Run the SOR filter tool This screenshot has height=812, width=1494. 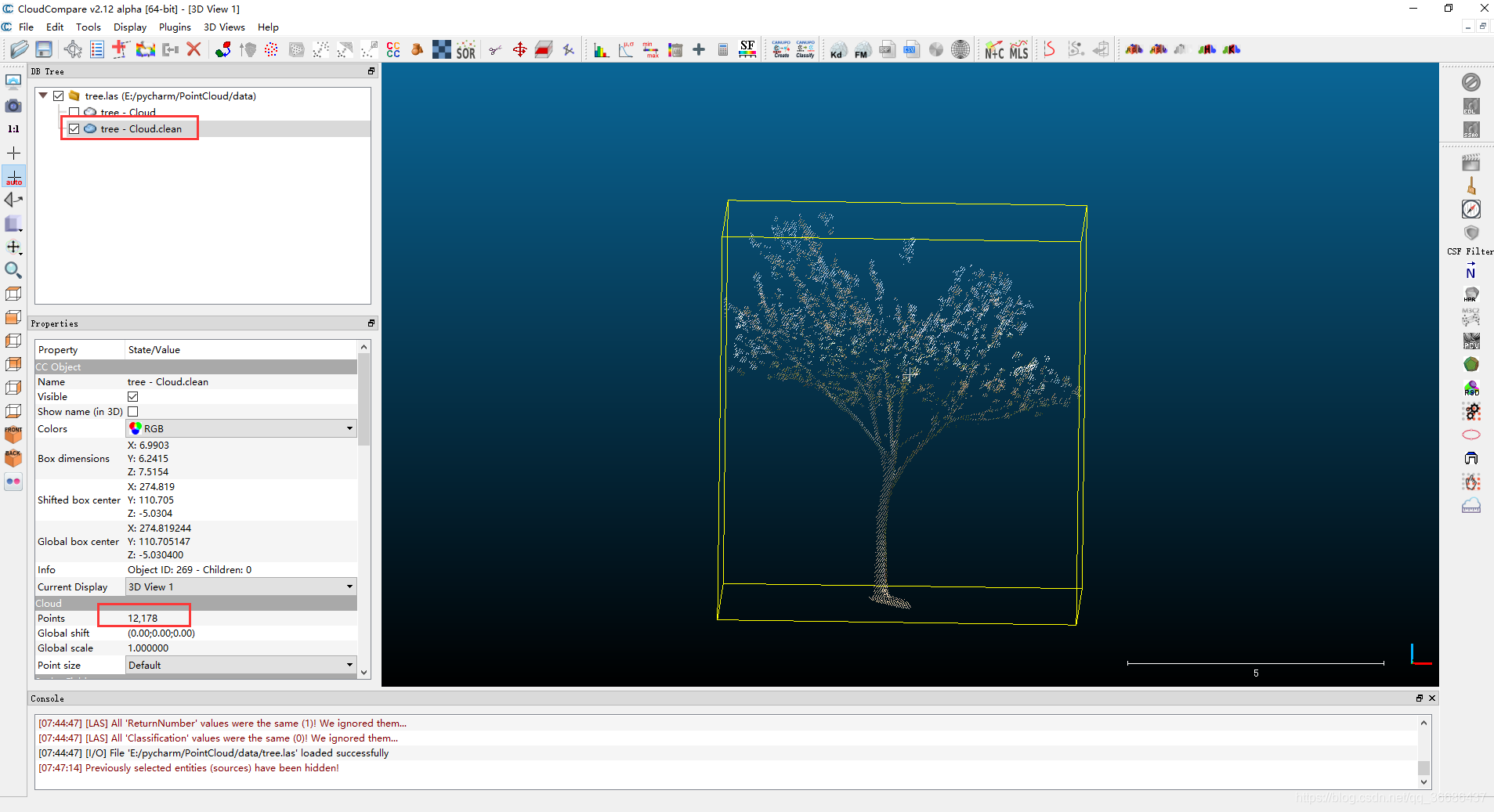[466, 50]
